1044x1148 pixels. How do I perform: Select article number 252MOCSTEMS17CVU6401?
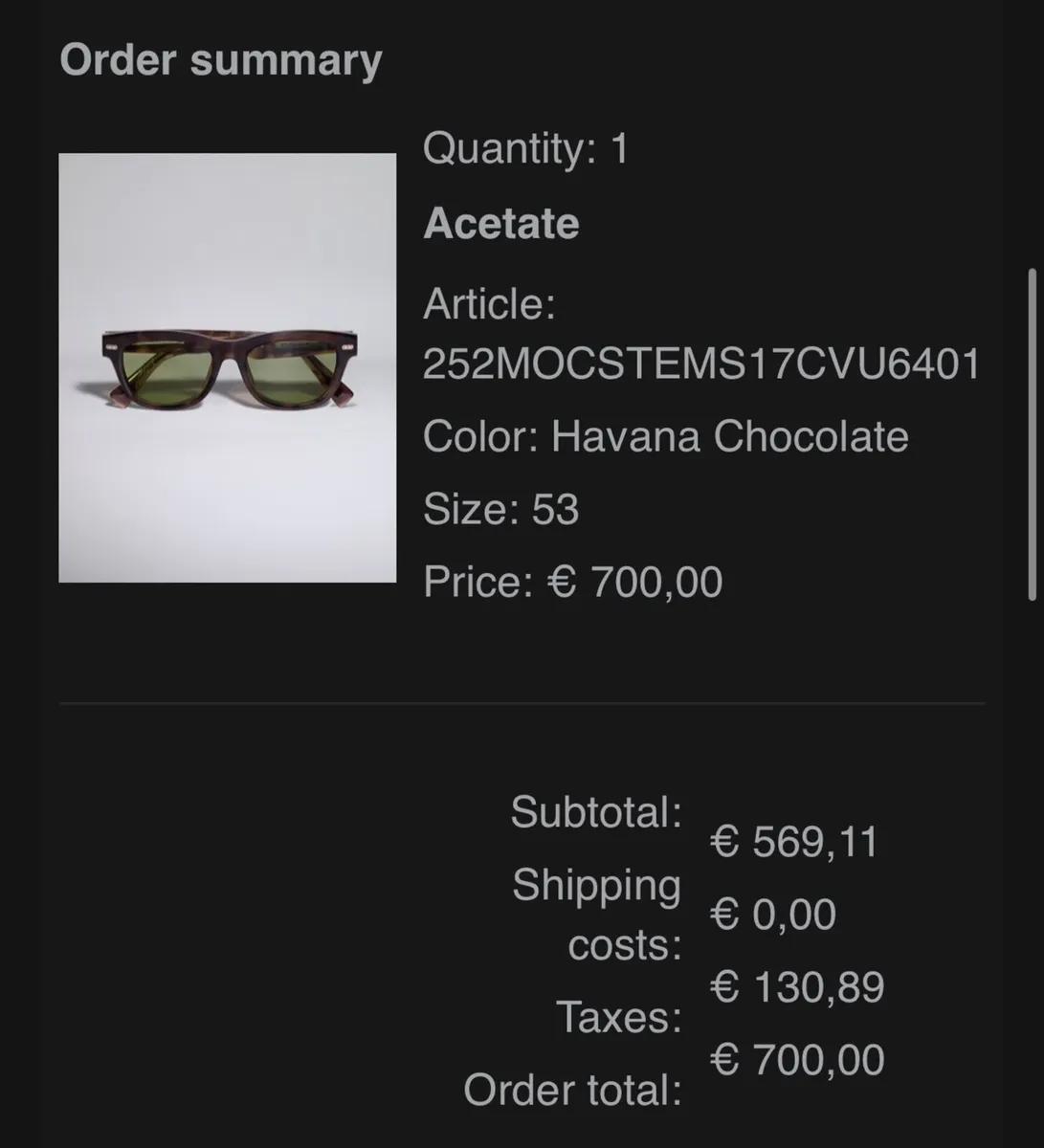pos(701,364)
